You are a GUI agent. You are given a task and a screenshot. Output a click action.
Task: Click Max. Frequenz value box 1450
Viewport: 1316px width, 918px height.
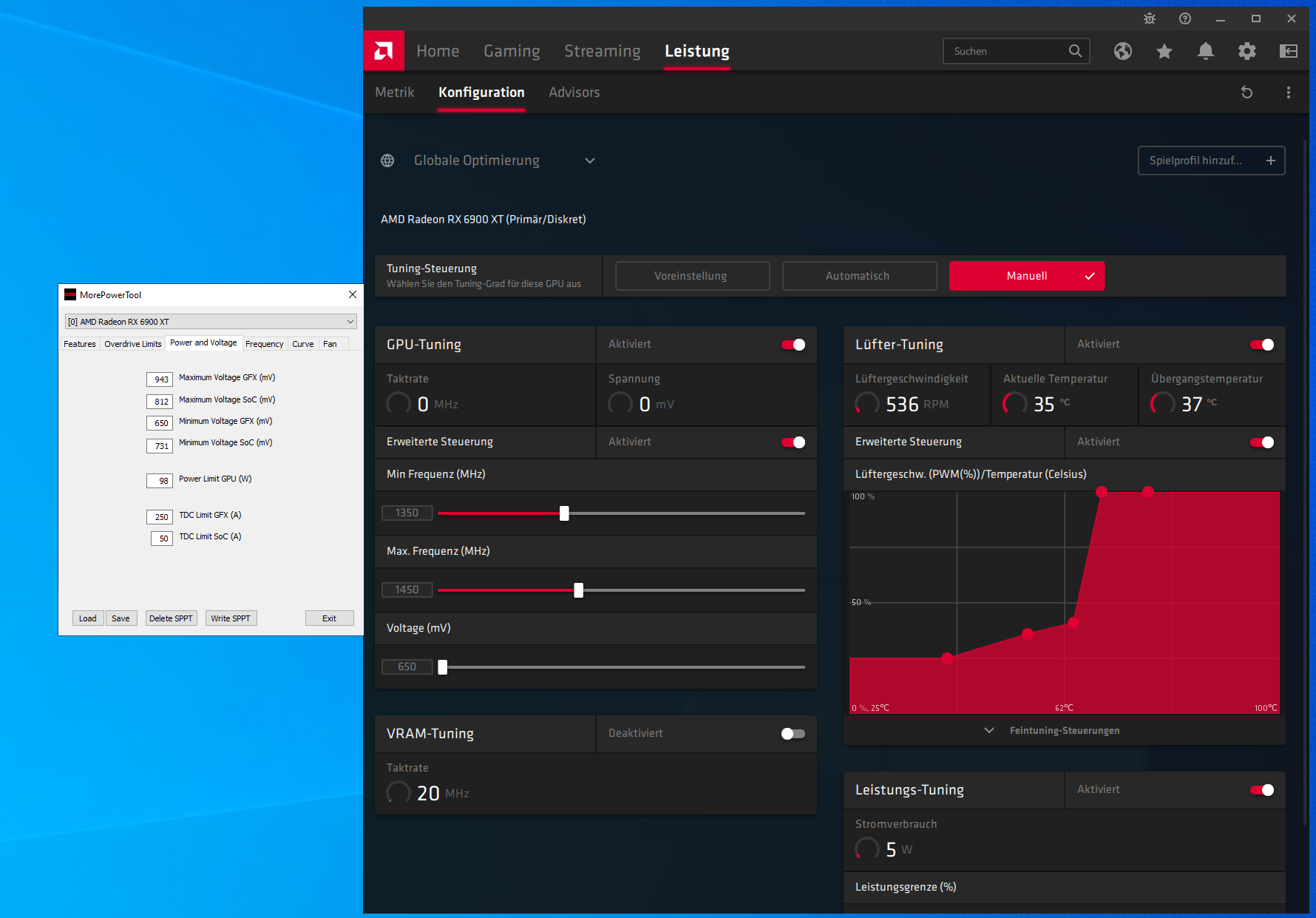tap(407, 590)
